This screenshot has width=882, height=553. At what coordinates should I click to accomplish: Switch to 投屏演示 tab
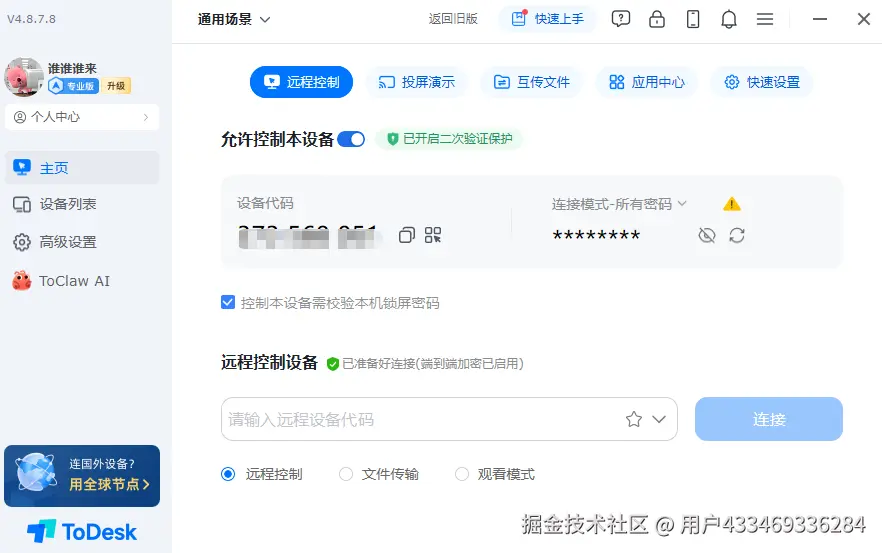click(416, 82)
